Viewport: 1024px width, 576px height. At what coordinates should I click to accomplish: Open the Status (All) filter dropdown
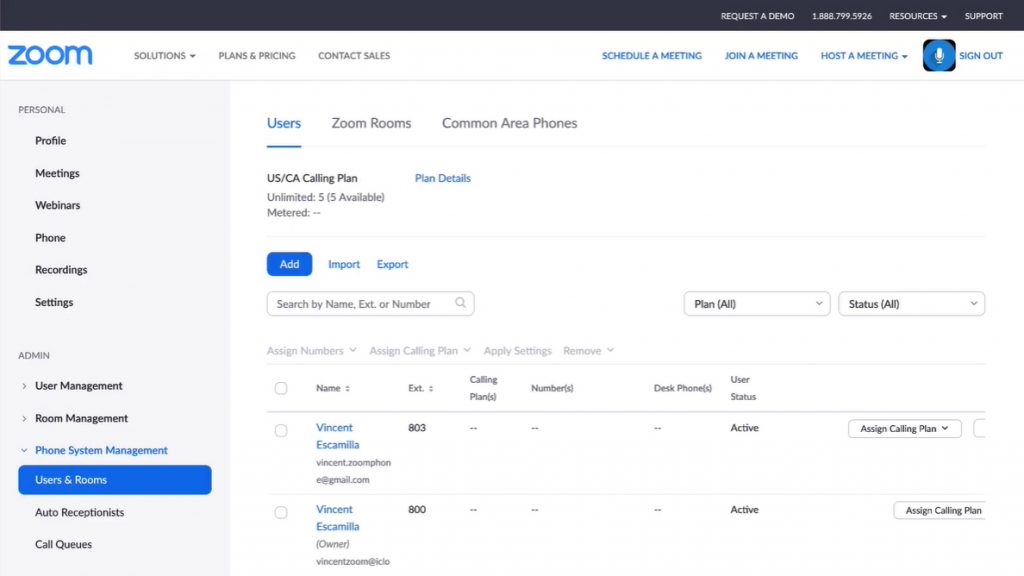point(911,304)
